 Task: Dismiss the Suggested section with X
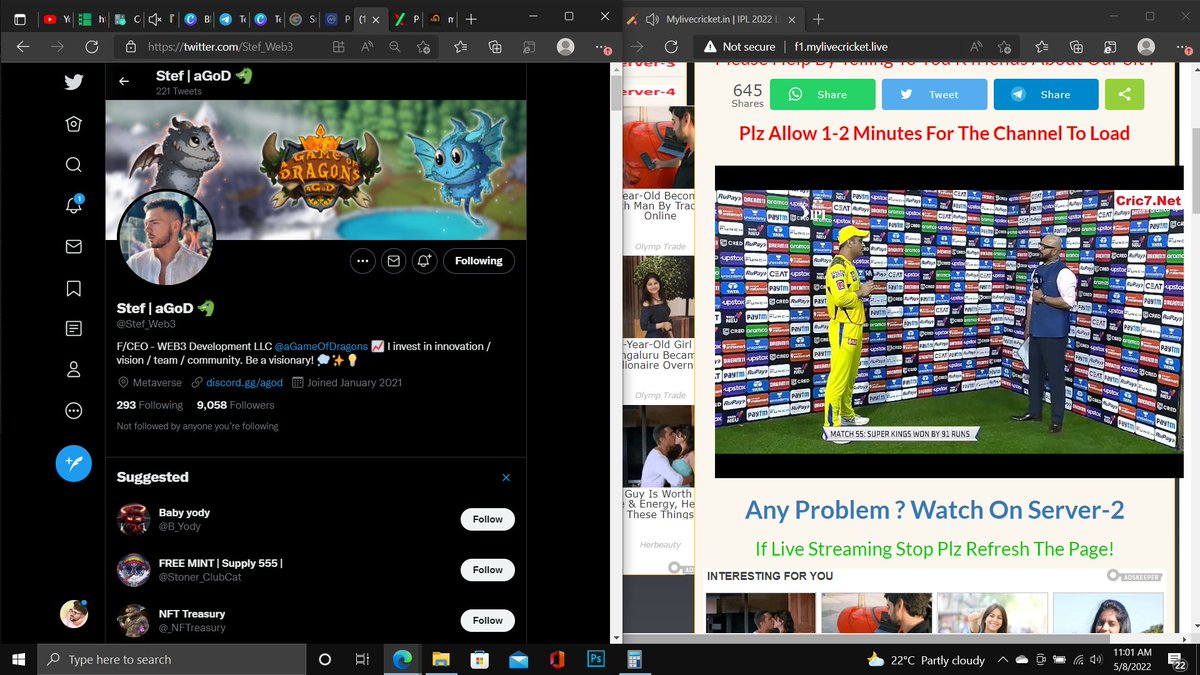506,477
